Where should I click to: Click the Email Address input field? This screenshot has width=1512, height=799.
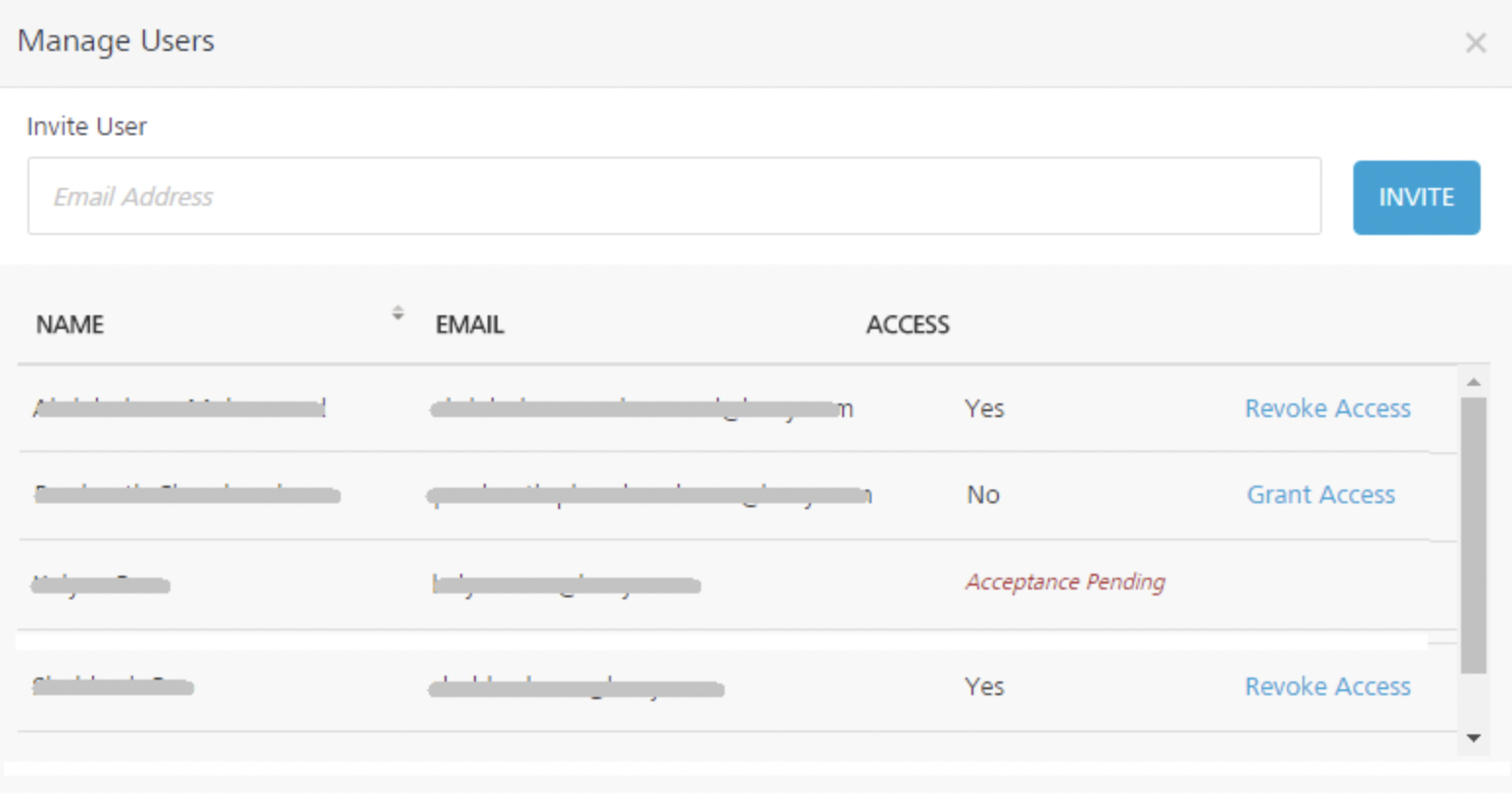point(674,197)
